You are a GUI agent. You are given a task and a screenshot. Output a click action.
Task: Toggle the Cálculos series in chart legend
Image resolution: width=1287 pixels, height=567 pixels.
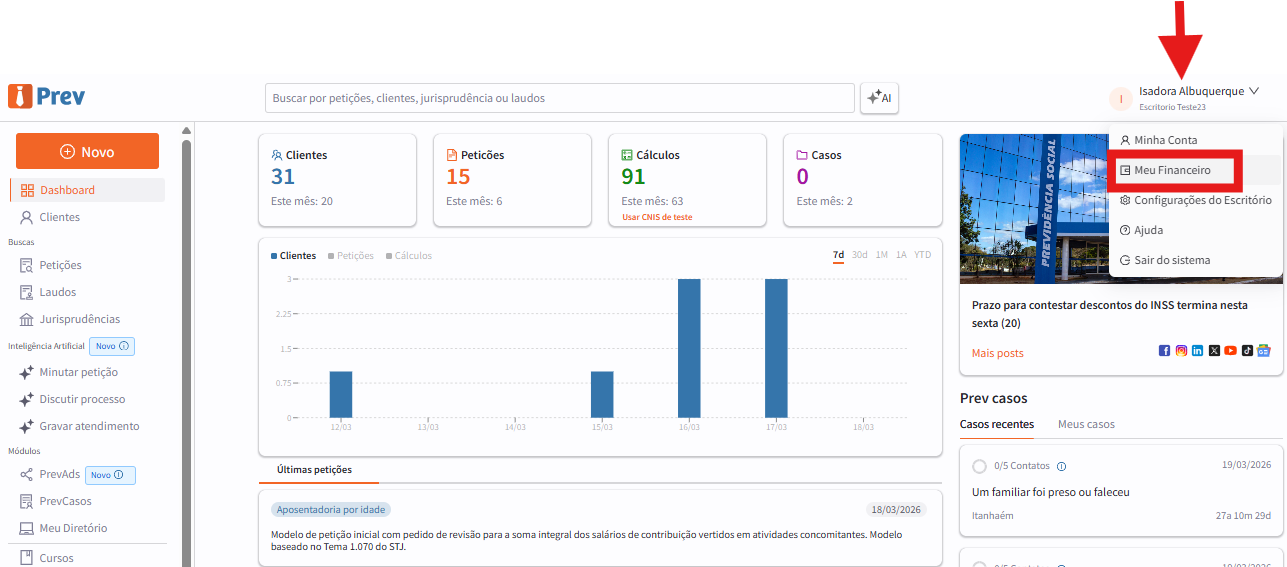click(x=409, y=255)
